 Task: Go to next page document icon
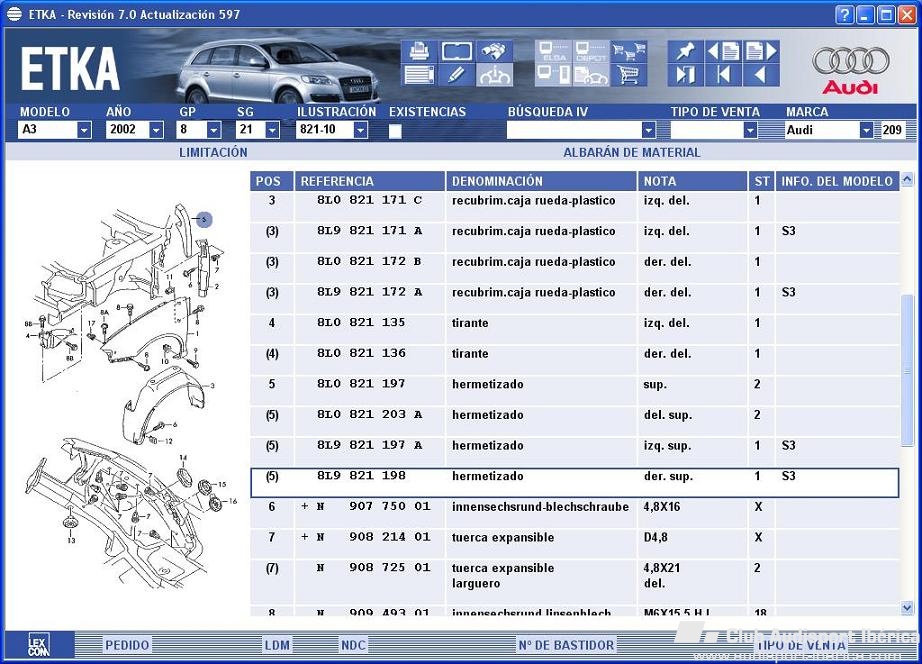761,51
